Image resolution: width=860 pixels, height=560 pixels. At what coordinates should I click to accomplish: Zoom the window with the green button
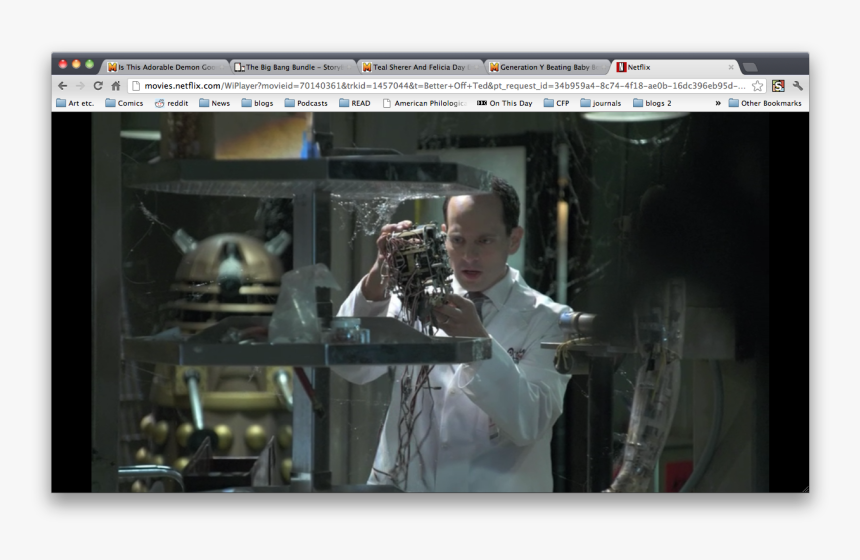pos(89,64)
